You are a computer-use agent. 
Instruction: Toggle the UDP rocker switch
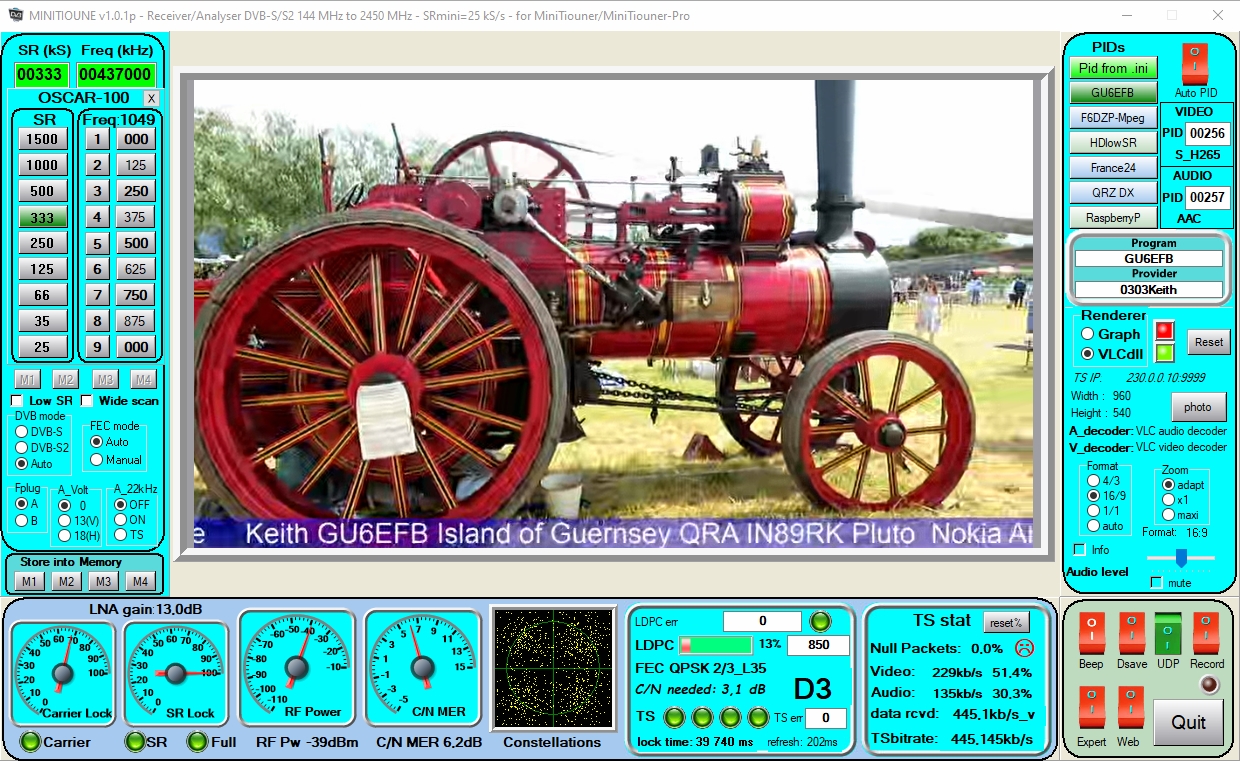pos(1168,634)
